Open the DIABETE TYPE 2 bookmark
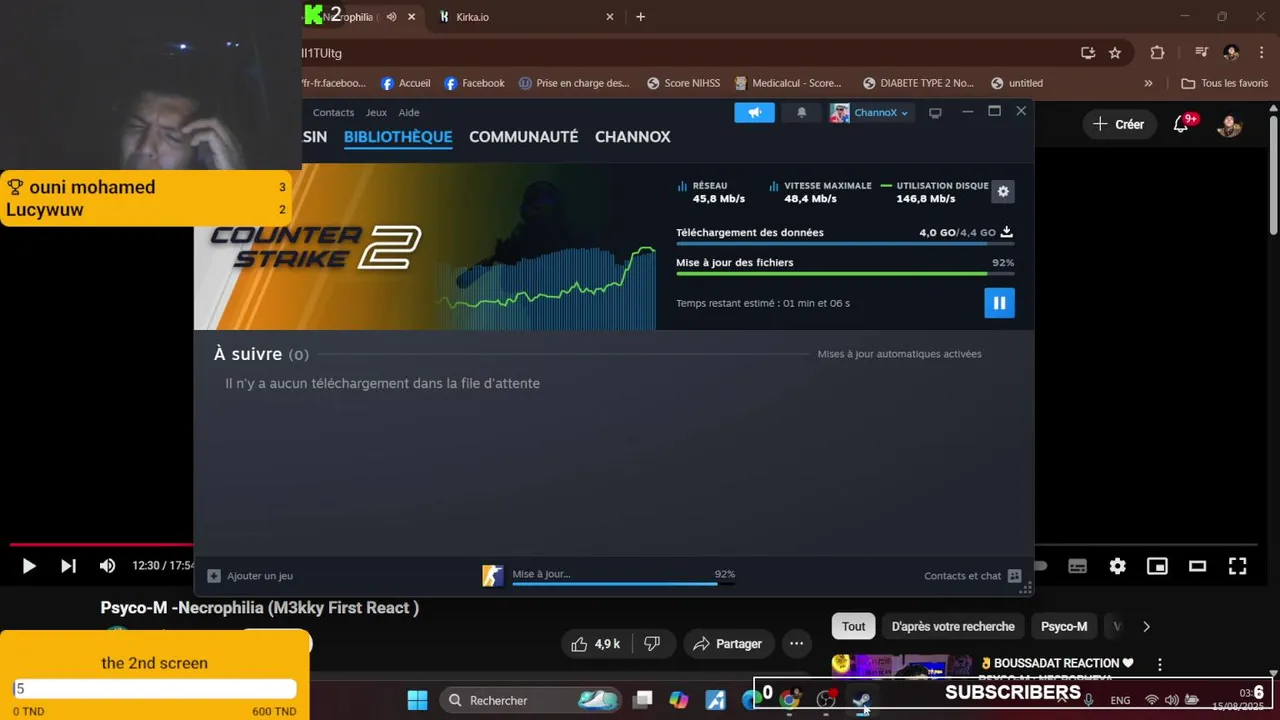Image resolution: width=1280 pixels, height=720 pixels. [x=918, y=83]
